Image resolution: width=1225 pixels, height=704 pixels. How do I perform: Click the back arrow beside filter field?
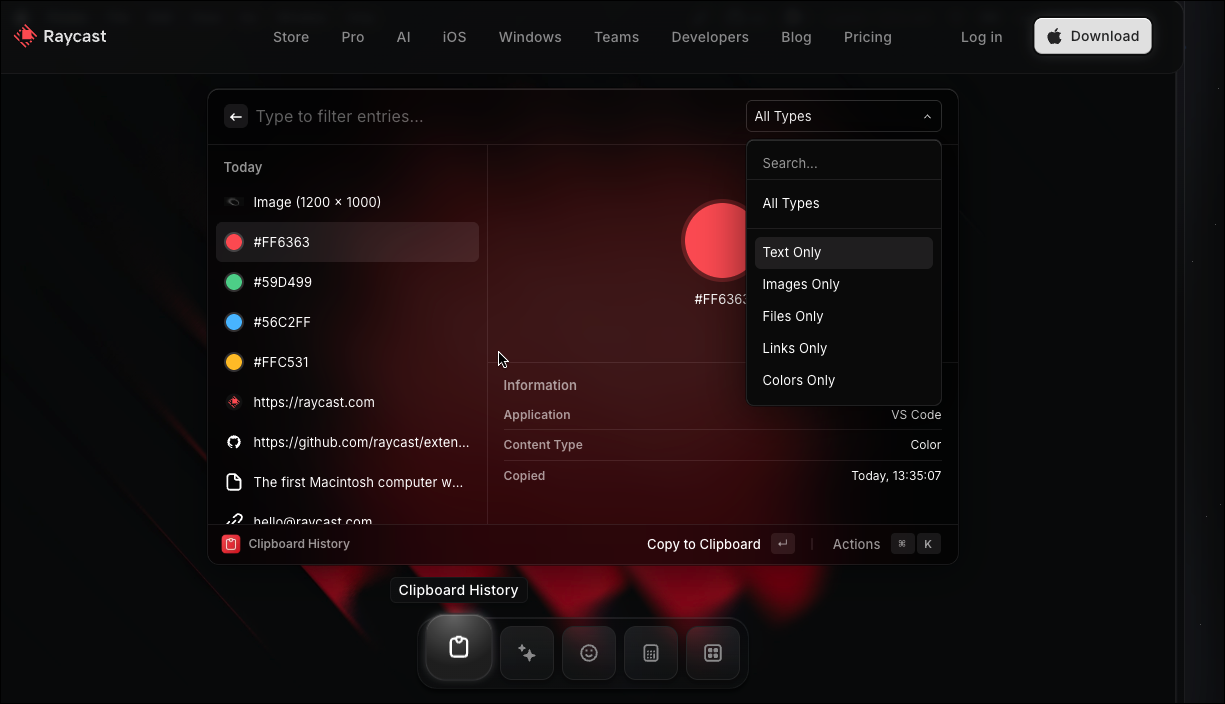(236, 117)
